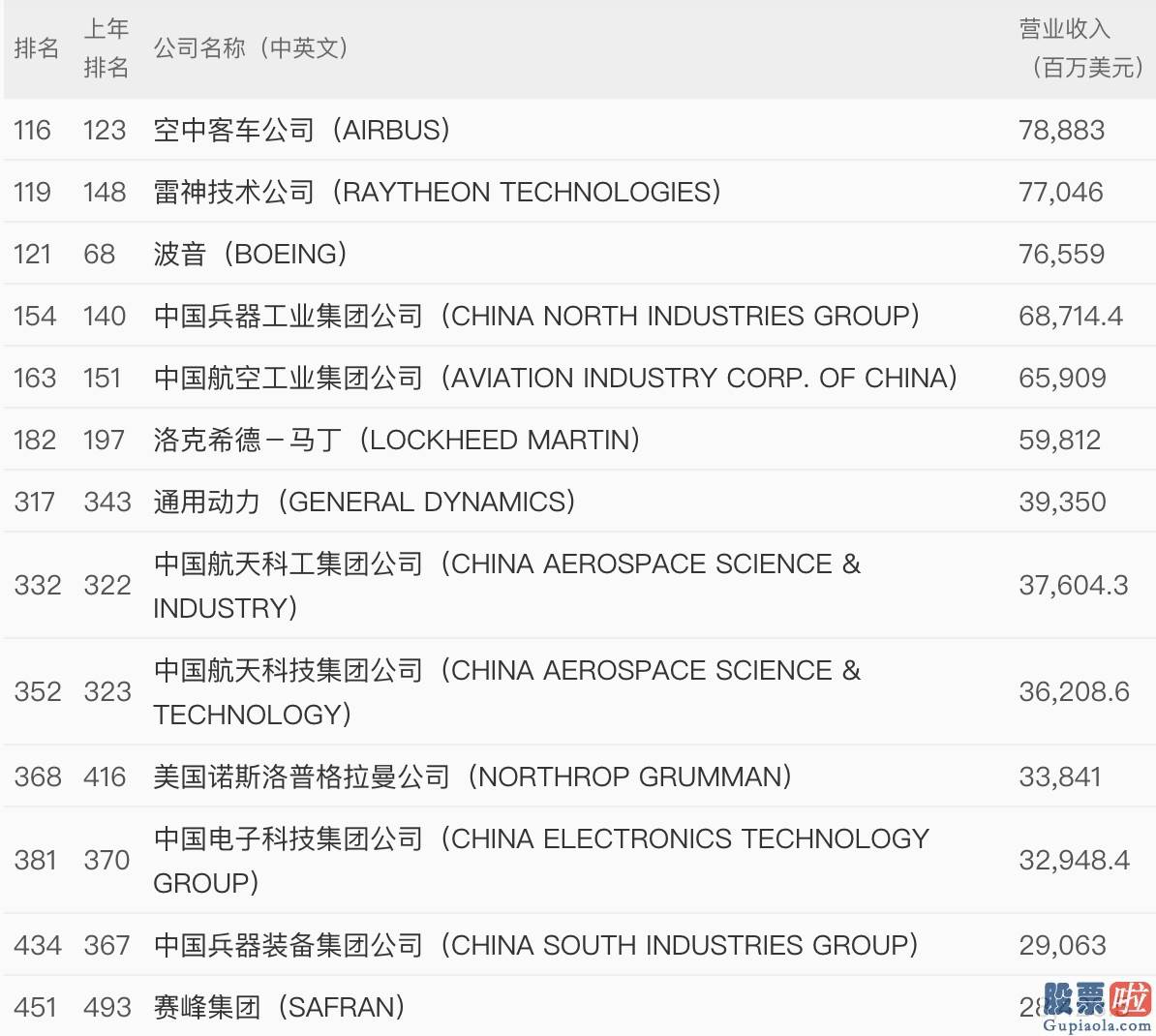Image resolution: width=1156 pixels, height=1036 pixels.
Task: Select the 营业收入（百万美元）column header
Action: [1081, 48]
